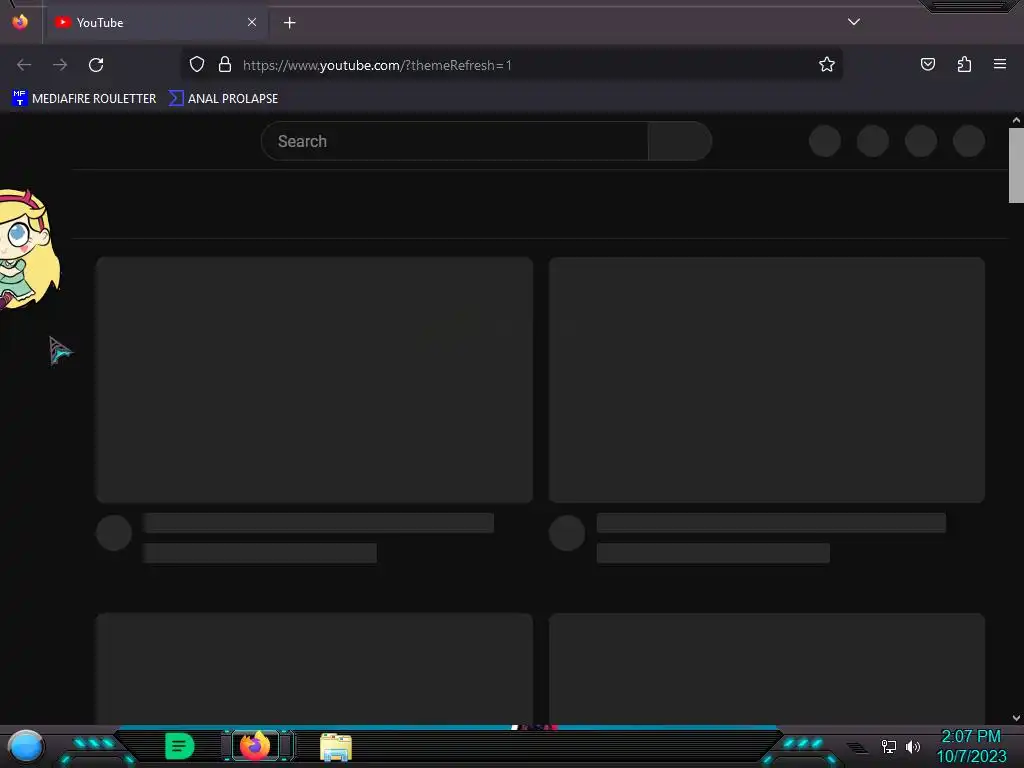Screen dimensions: 1024x768
Task: Open tracking protection shield info
Action: [197, 65]
